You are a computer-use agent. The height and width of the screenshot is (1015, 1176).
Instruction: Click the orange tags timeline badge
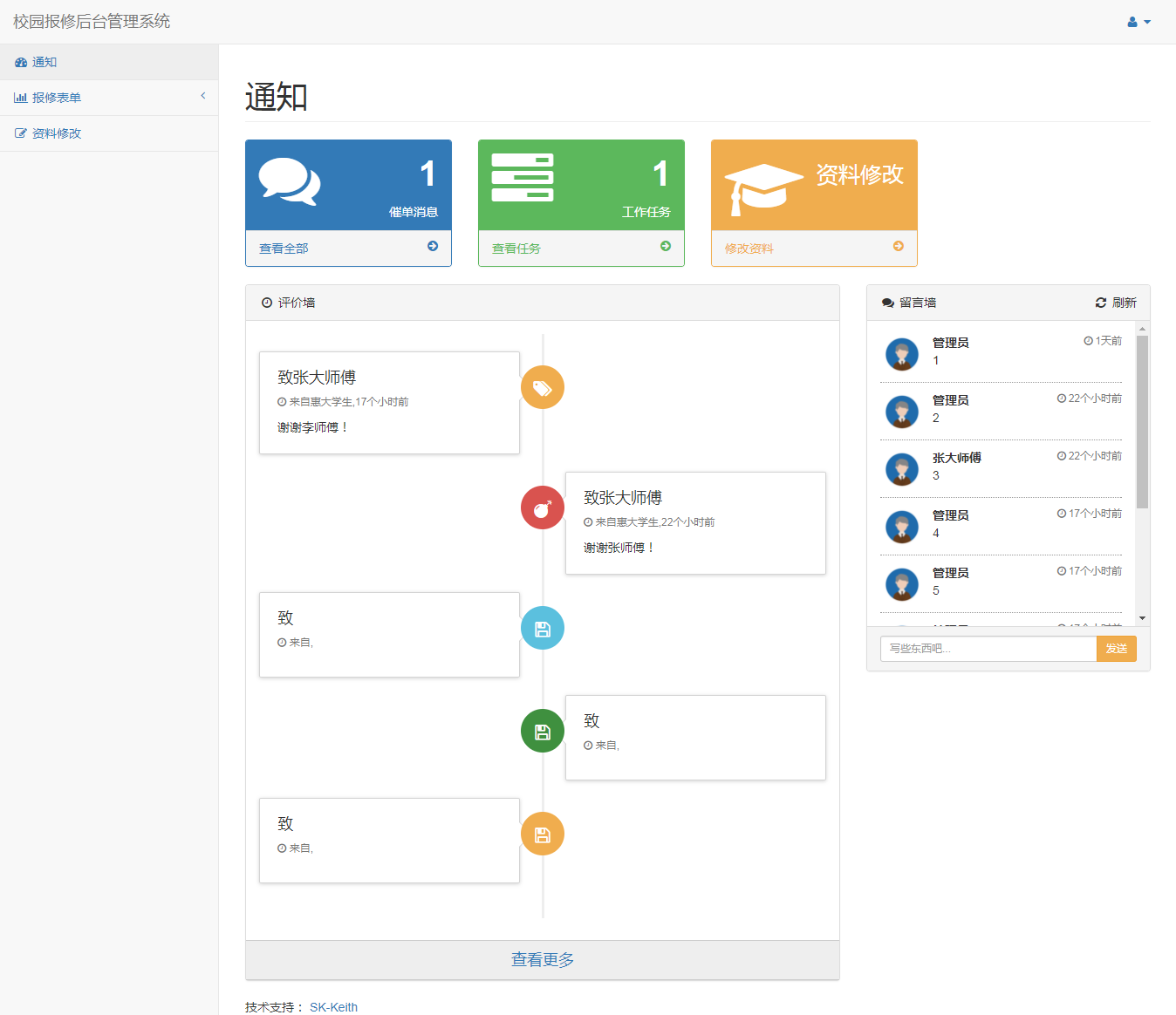tap(543, 387)
